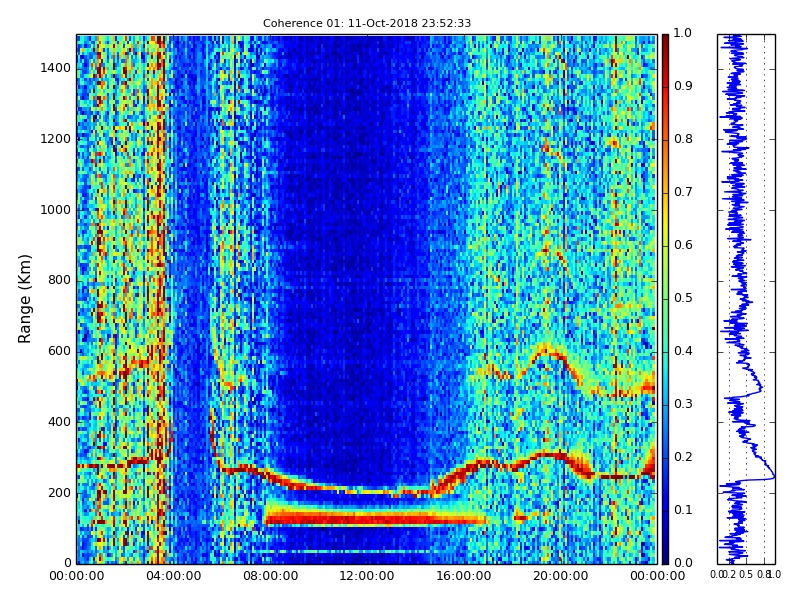The image size is (800, 600).
Task: Click the 16:00:00 time axis label
Action: (464, 576)
